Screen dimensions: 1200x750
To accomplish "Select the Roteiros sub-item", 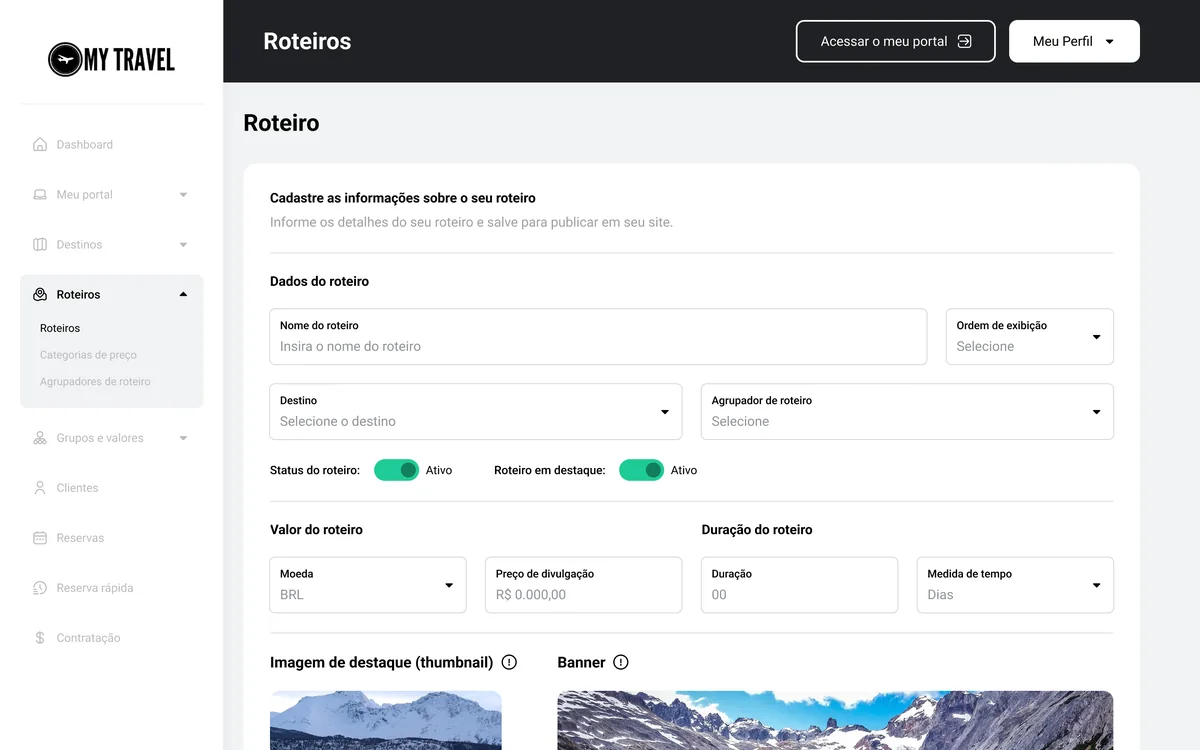I will pos(60,328).
